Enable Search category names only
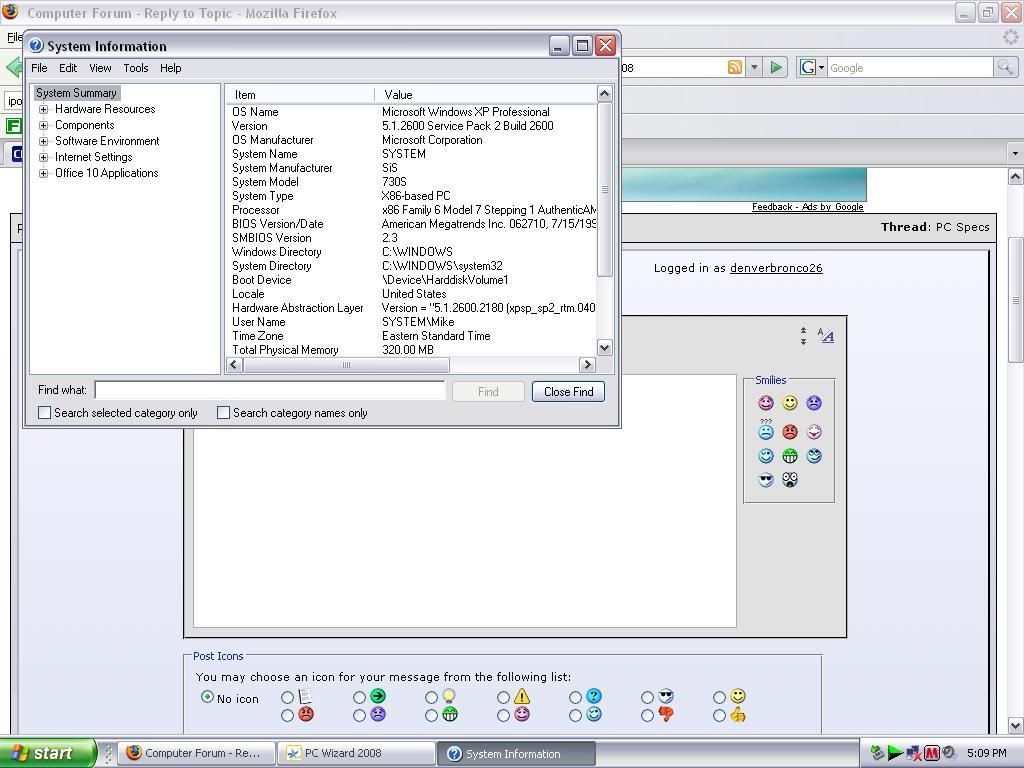 pos(223,413)
